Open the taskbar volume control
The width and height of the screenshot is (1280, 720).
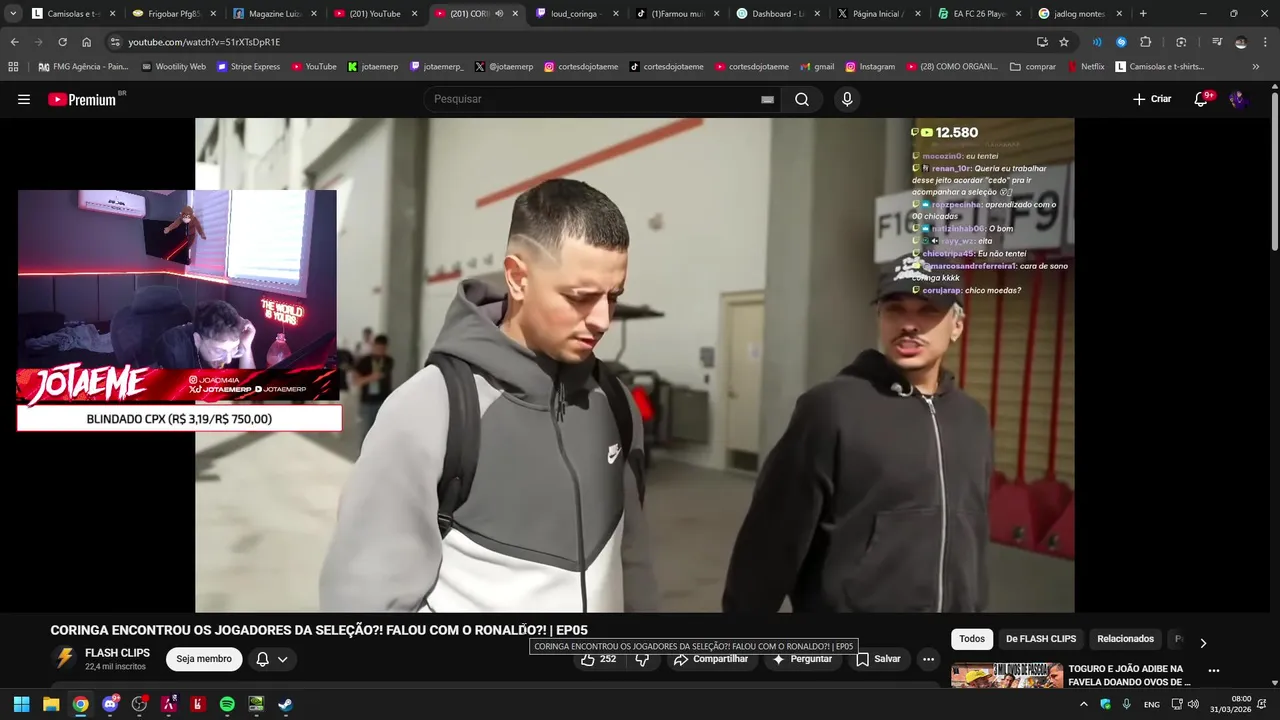tap(1193, 704)
